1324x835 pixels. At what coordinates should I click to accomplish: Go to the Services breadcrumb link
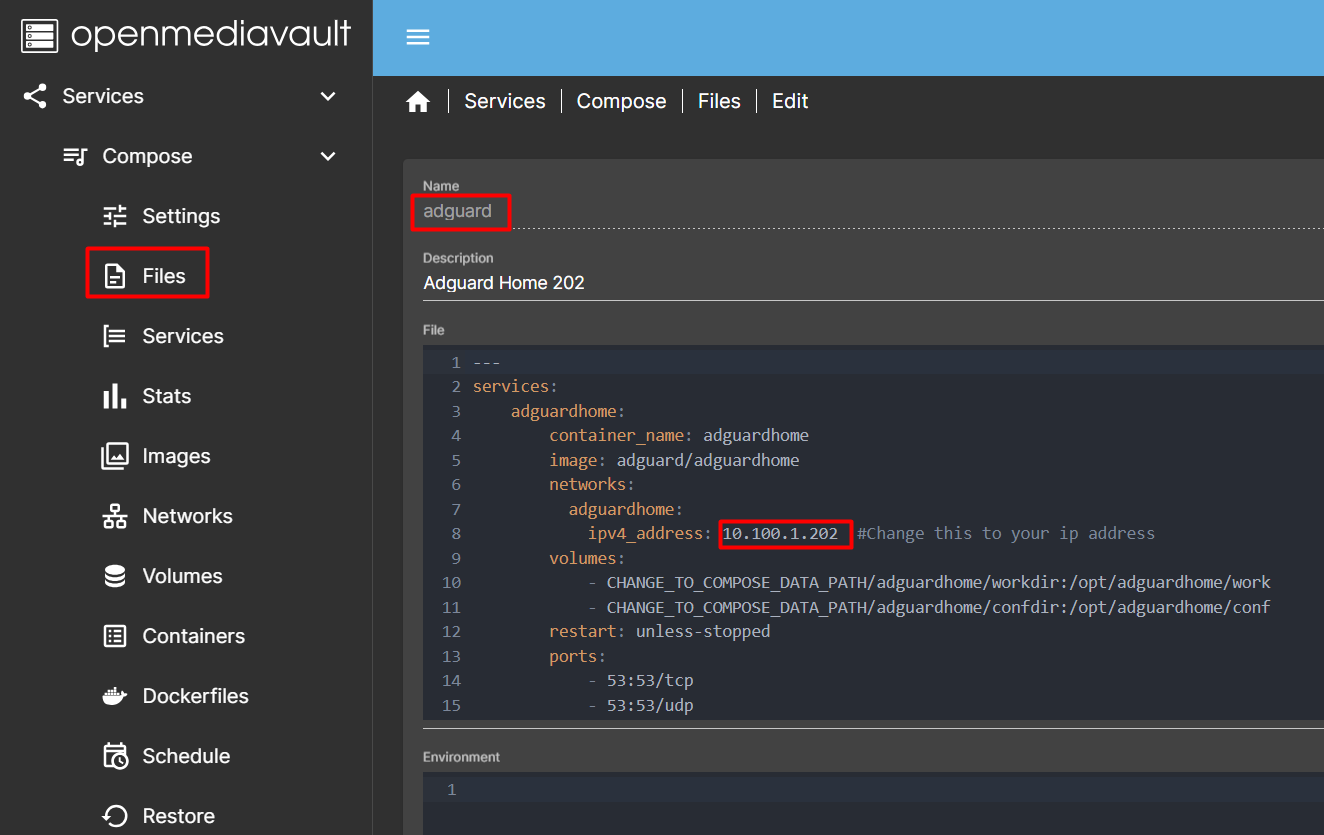(x=505, y=101)
